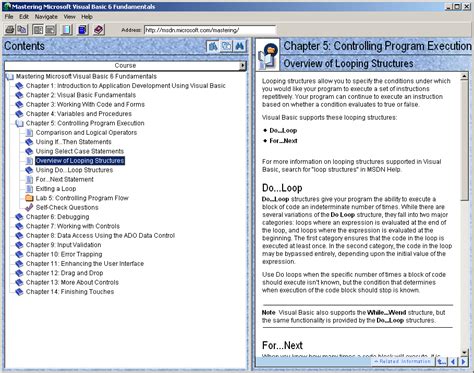Click the book icon beside Chapter 2
Image resolution: width=474 pixels, height=373 pixels.
pos(19,95)
